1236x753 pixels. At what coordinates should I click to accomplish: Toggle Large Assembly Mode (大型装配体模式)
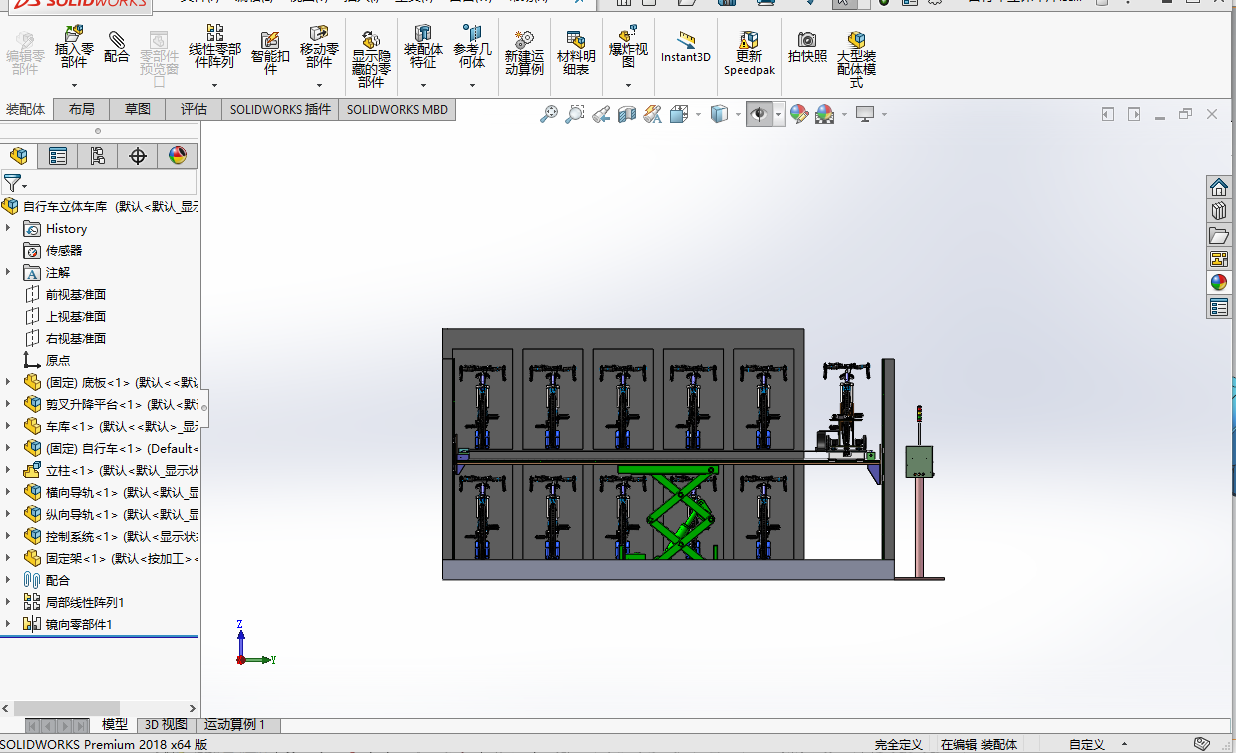click(x=857, y=58)
